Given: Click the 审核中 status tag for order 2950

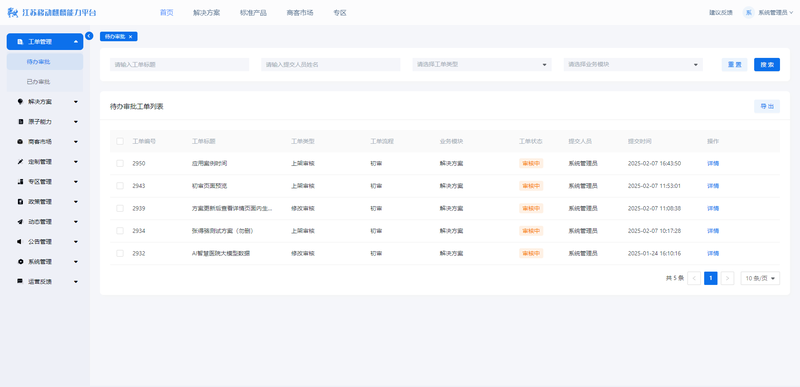Looking at the screenshot, I should 531,164.
